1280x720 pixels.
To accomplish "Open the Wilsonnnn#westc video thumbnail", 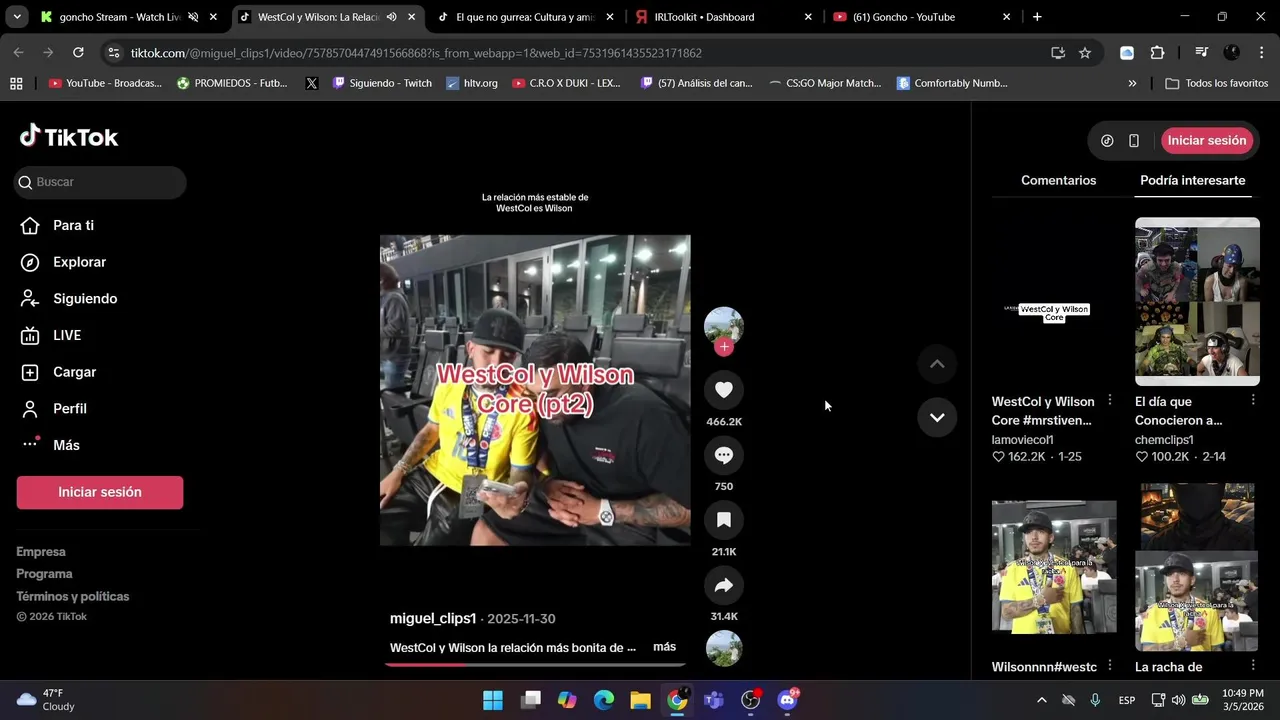I will 1054,567.
